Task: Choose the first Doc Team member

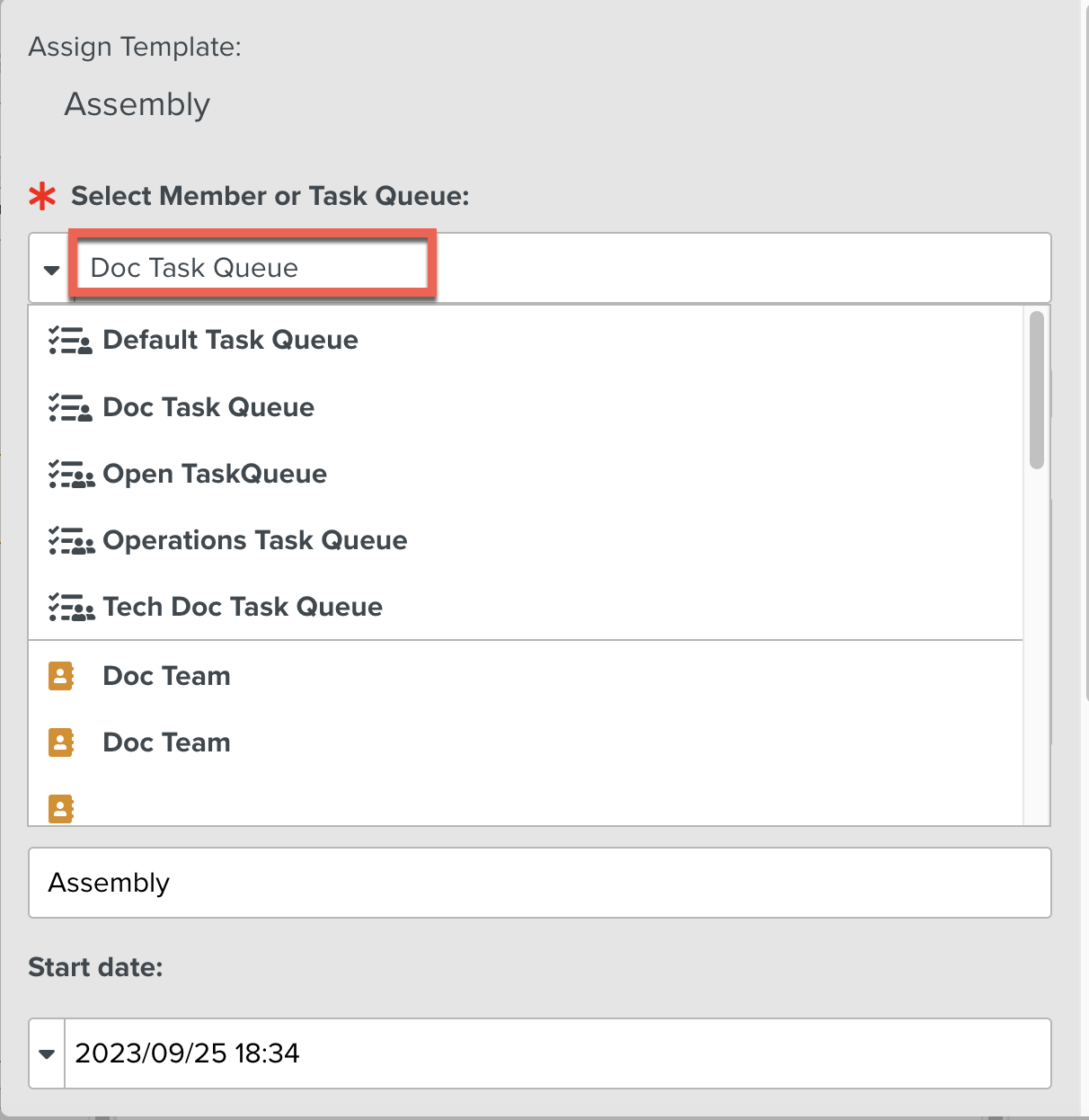Action: point(166,675)
